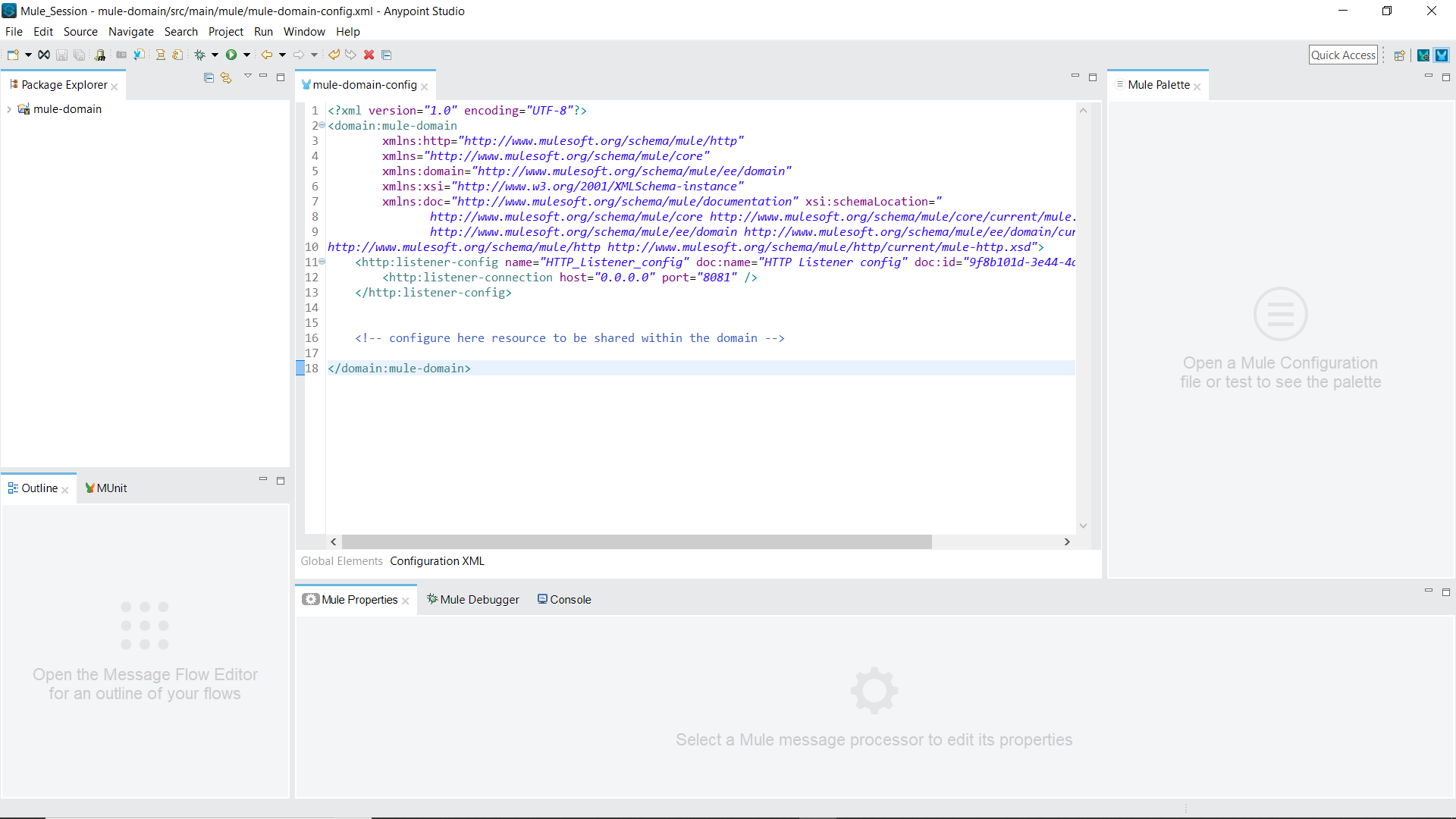Switch to Global Elements editor view

coord(341,561)
